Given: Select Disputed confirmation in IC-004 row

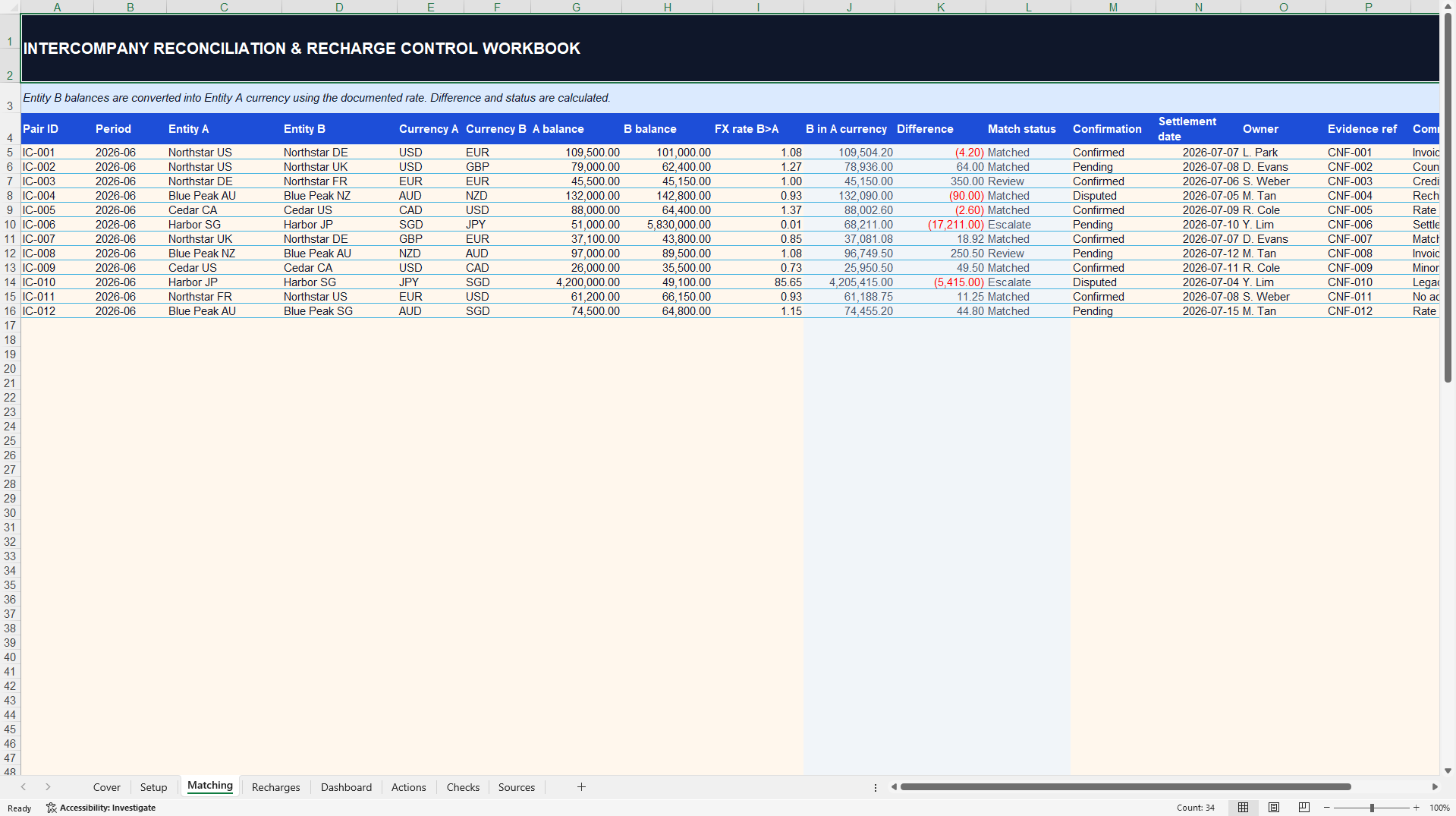Looking at the screenshot, I should point(1113,196).
